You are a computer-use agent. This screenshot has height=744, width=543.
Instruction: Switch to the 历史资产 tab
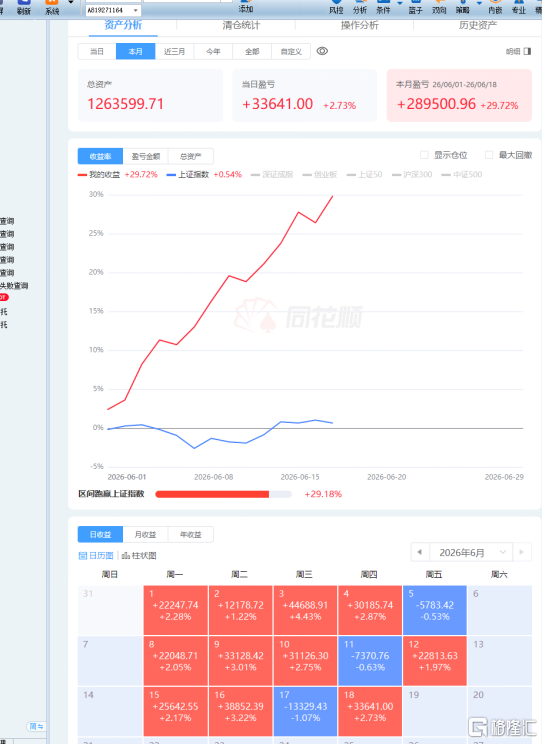coord(477,26)
